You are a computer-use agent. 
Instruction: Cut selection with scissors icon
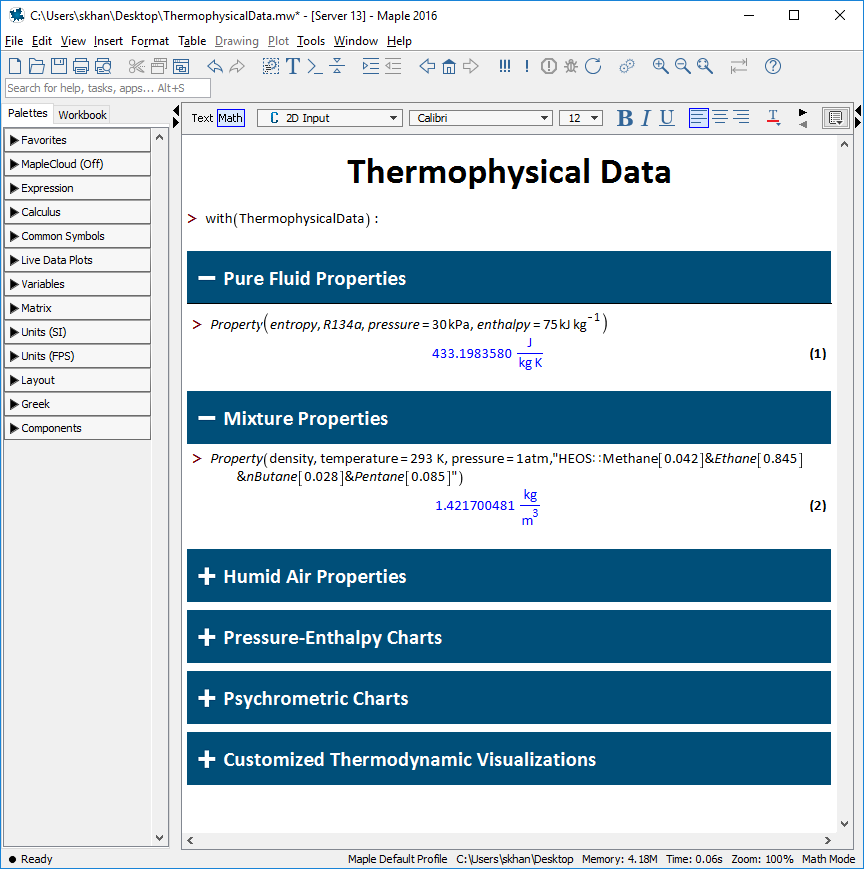pyautogui.click(x=136, y=66)
